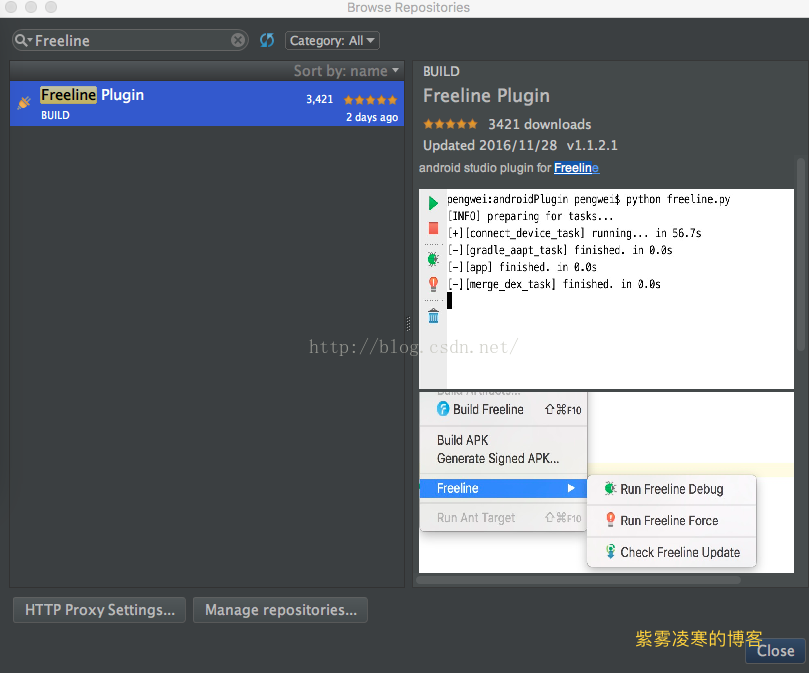Click the 'v1.1.2.1' version text

coord(592,146)
